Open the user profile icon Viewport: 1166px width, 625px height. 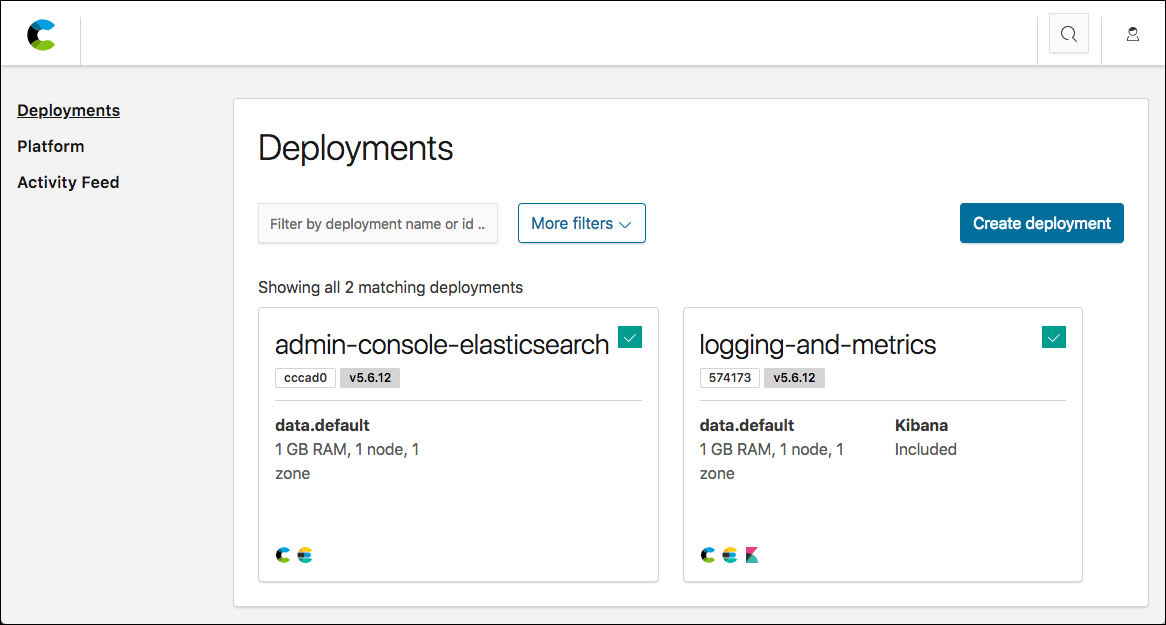1132,34
